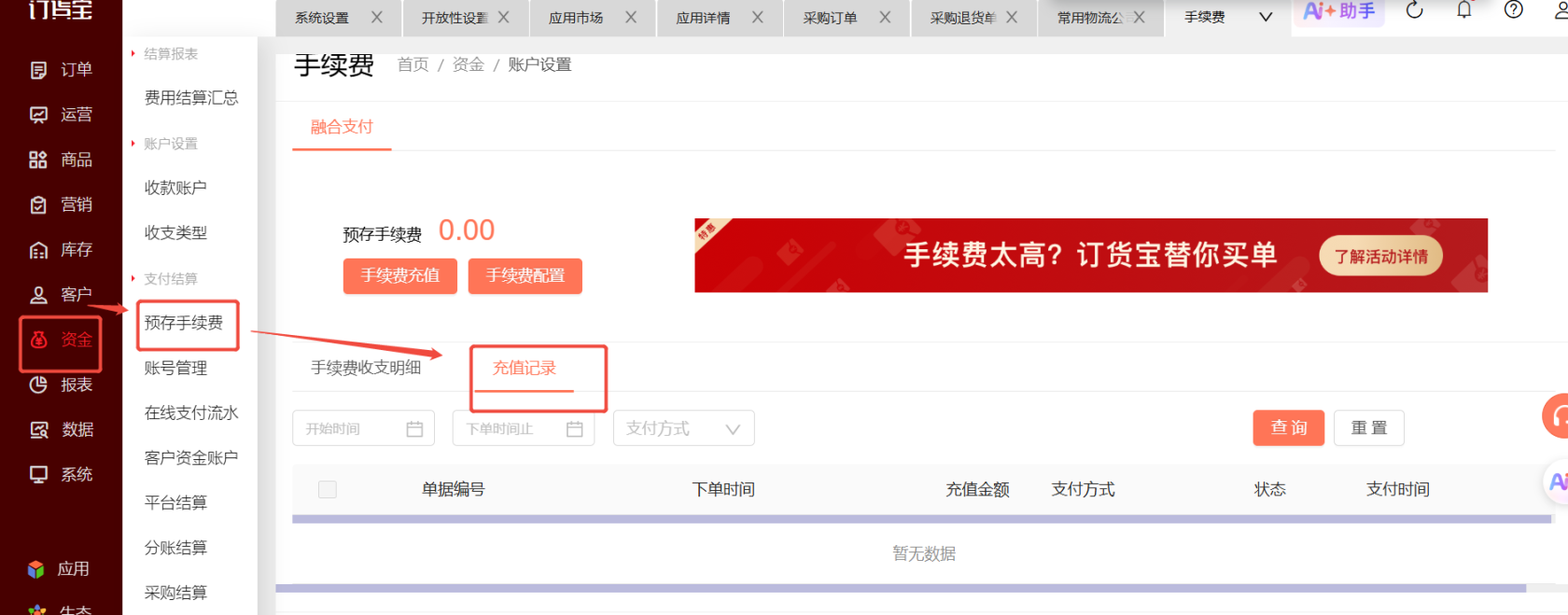Open 预存手续费 menu item

184,323
